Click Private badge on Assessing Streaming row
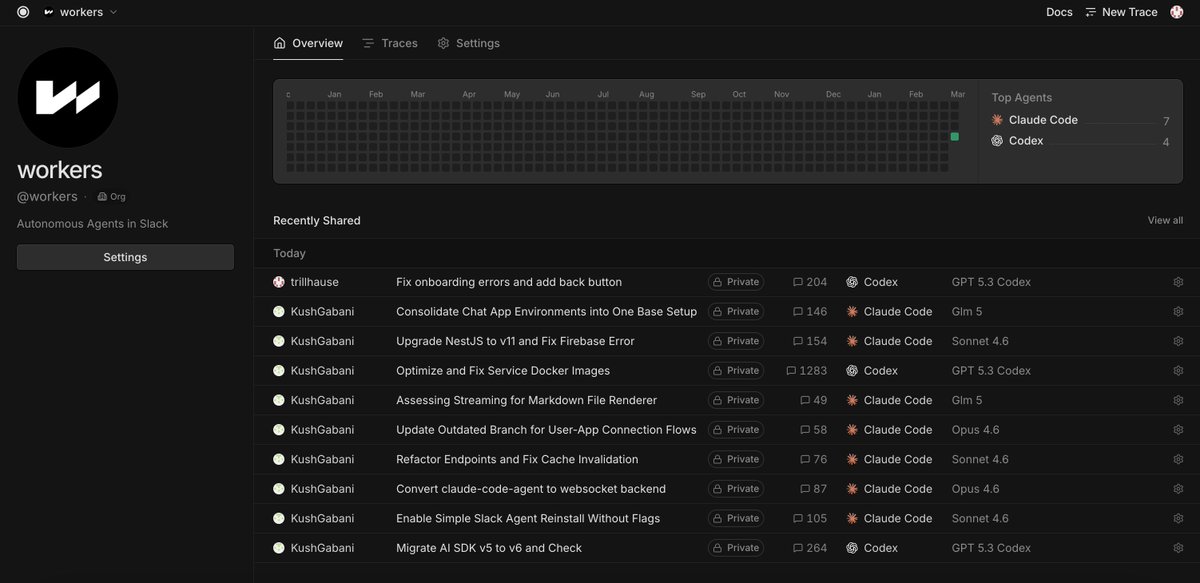The width and height of the screenshot is (1200, 583). click(x=736, y=400)
